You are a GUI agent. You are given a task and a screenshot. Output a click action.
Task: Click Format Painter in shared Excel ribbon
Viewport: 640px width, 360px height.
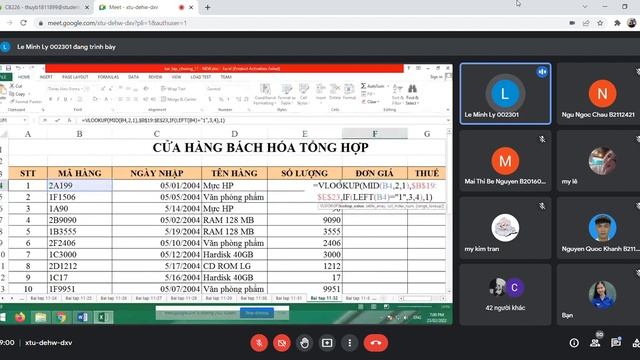pyautogui.click(x=25, y=101)
